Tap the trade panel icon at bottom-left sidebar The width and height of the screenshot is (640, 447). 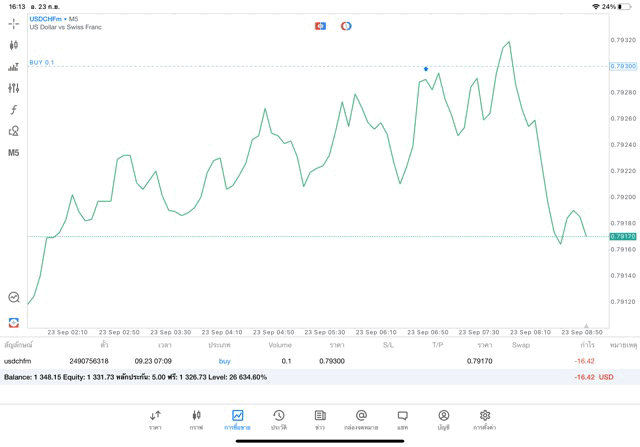point(13,322)
